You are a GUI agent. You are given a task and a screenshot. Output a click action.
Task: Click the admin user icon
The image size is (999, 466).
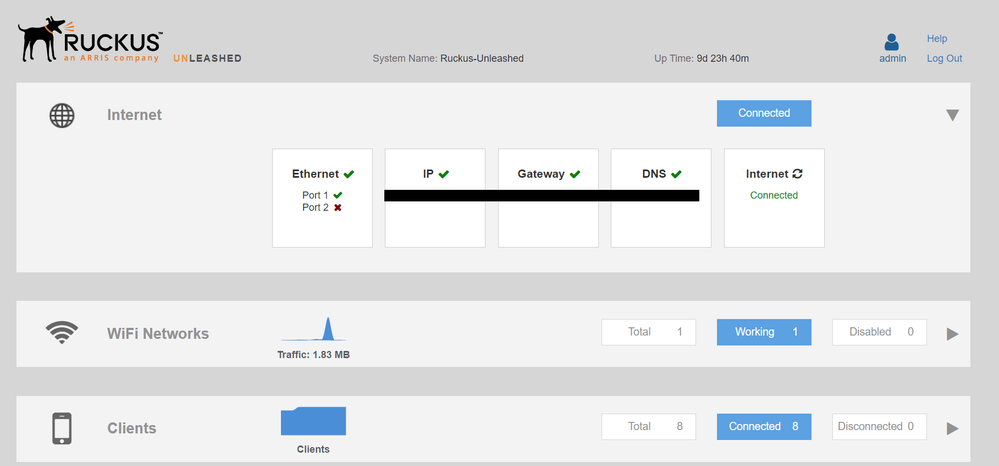click(892, 42)
